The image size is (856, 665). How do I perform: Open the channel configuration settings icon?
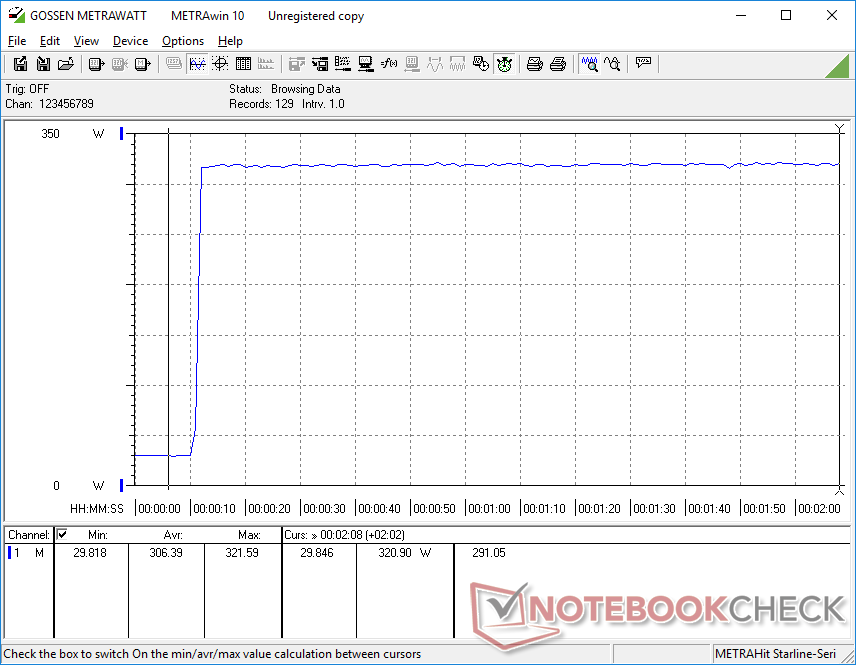coord(343,64)
